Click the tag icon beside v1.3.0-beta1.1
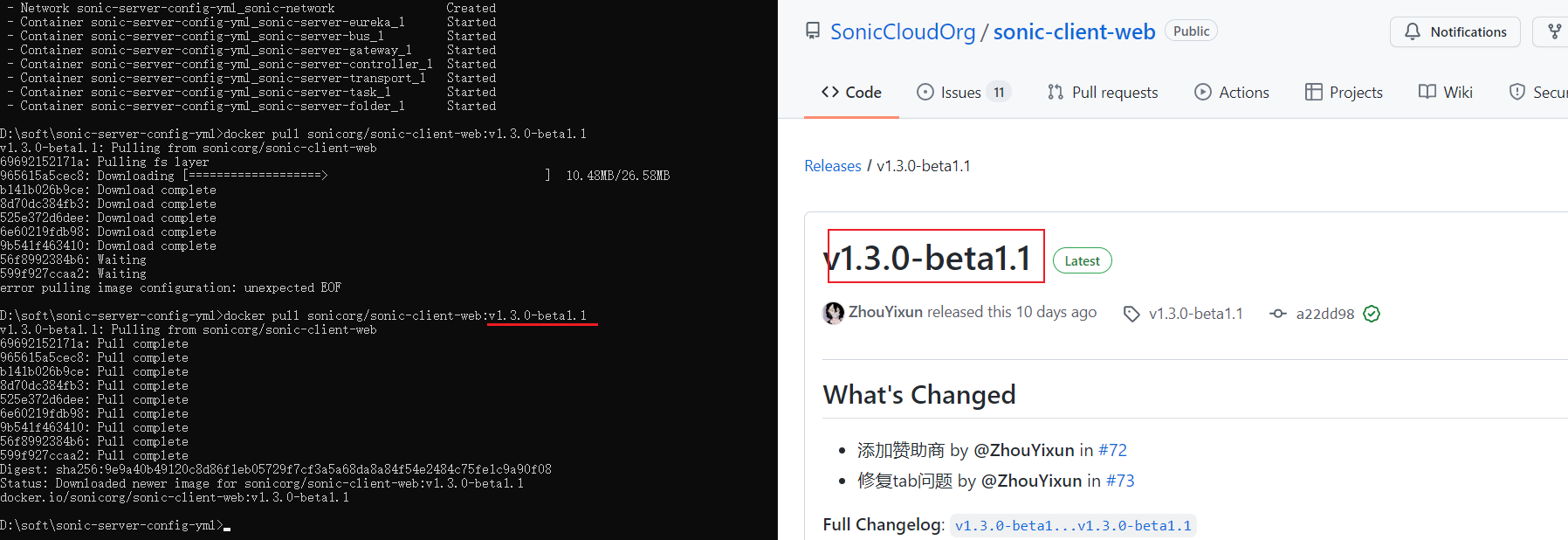 click(1131, 314)
